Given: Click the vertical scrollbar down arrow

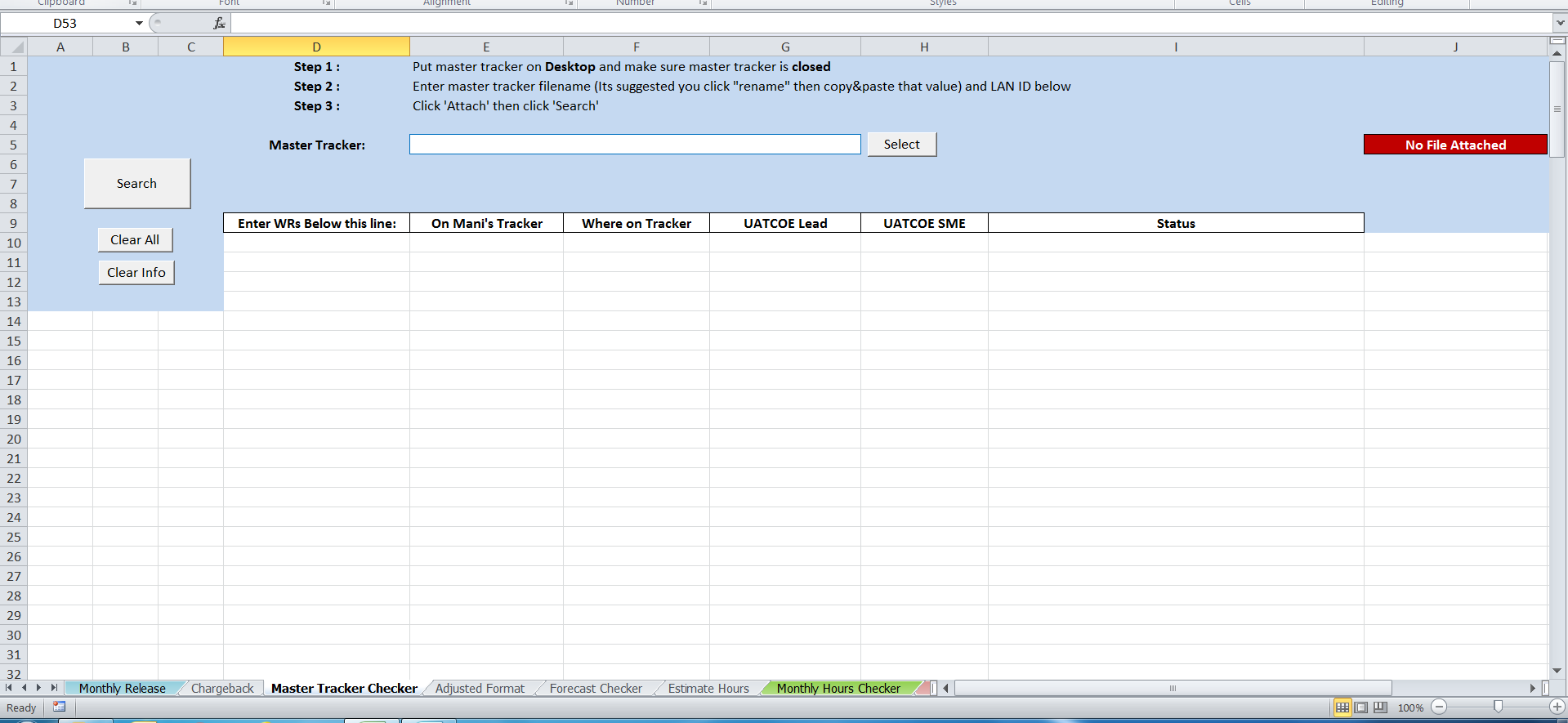Looking at the screenshot, I should pos(1557,671).
